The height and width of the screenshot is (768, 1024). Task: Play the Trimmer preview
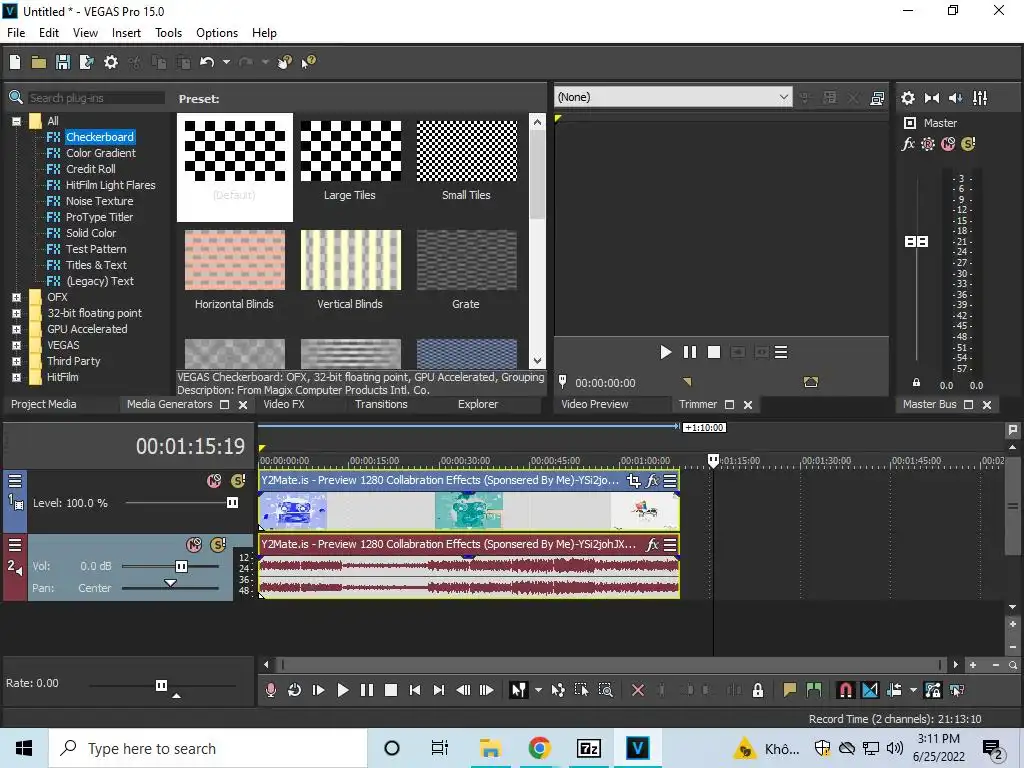665,353
